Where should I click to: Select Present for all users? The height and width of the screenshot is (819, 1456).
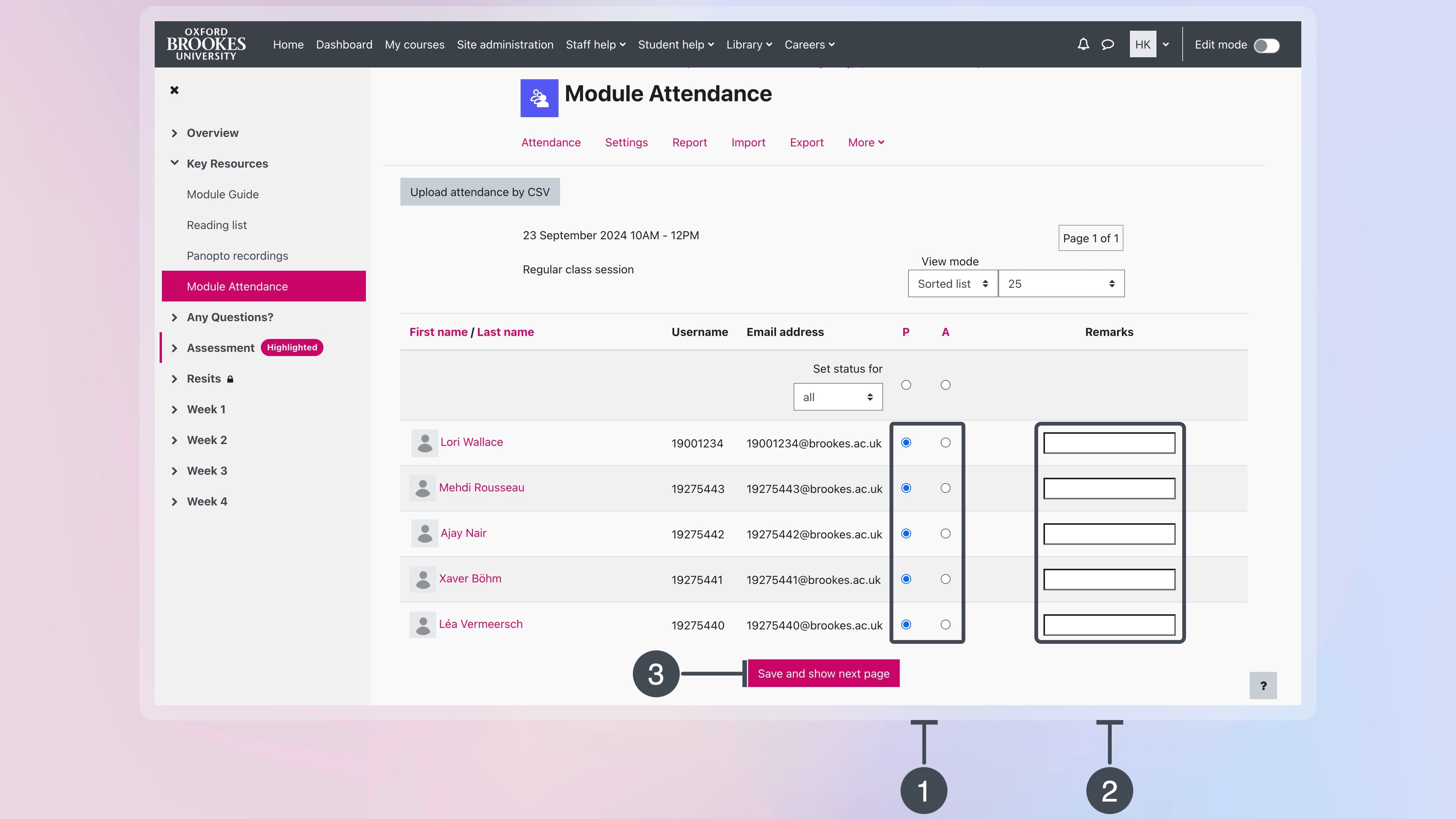[906, 385]
